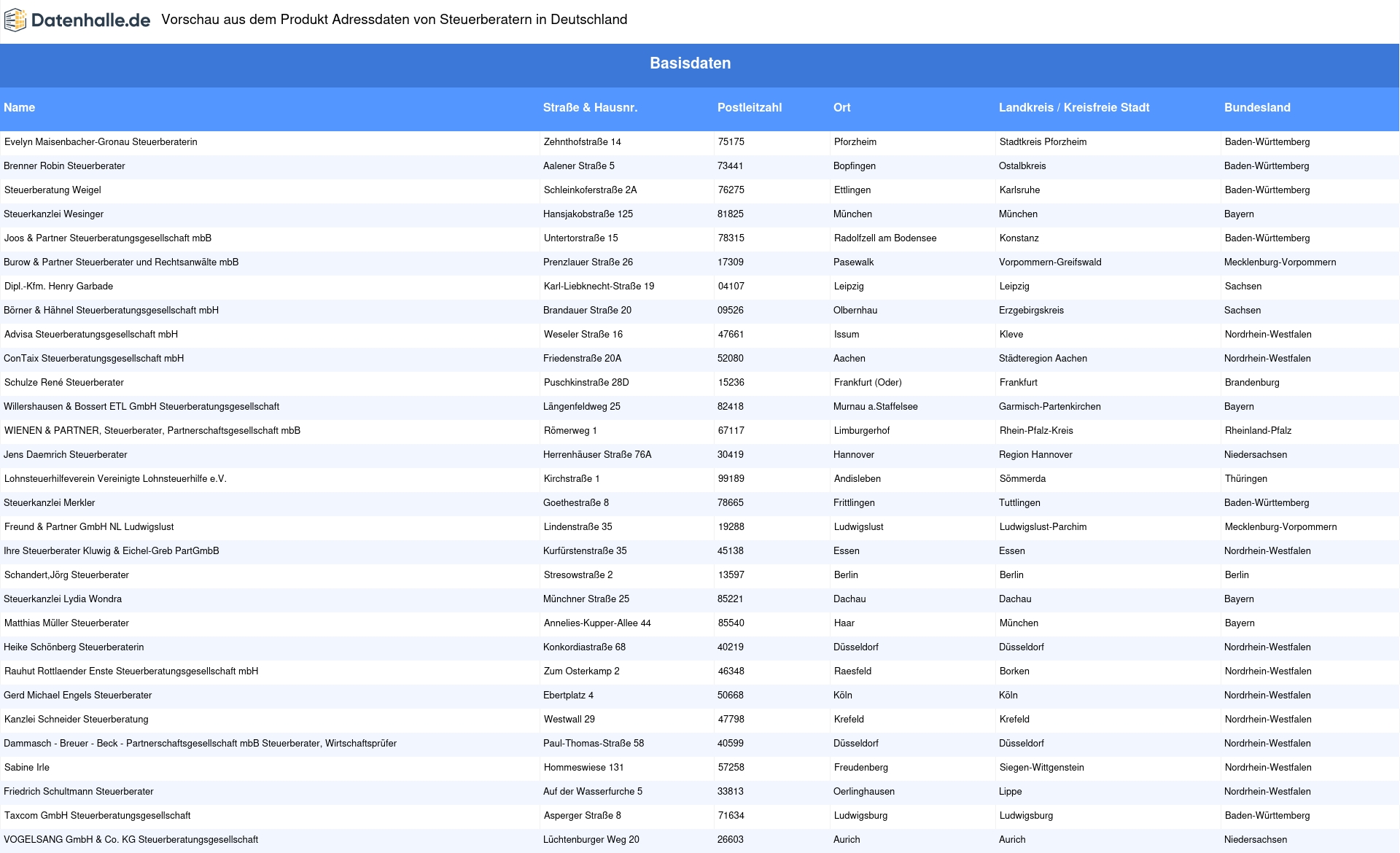The height and width of the screenshot is (853, 1400).
Task: Select postal code 71634
Action: pyautogui.click(x=731, y=816)
